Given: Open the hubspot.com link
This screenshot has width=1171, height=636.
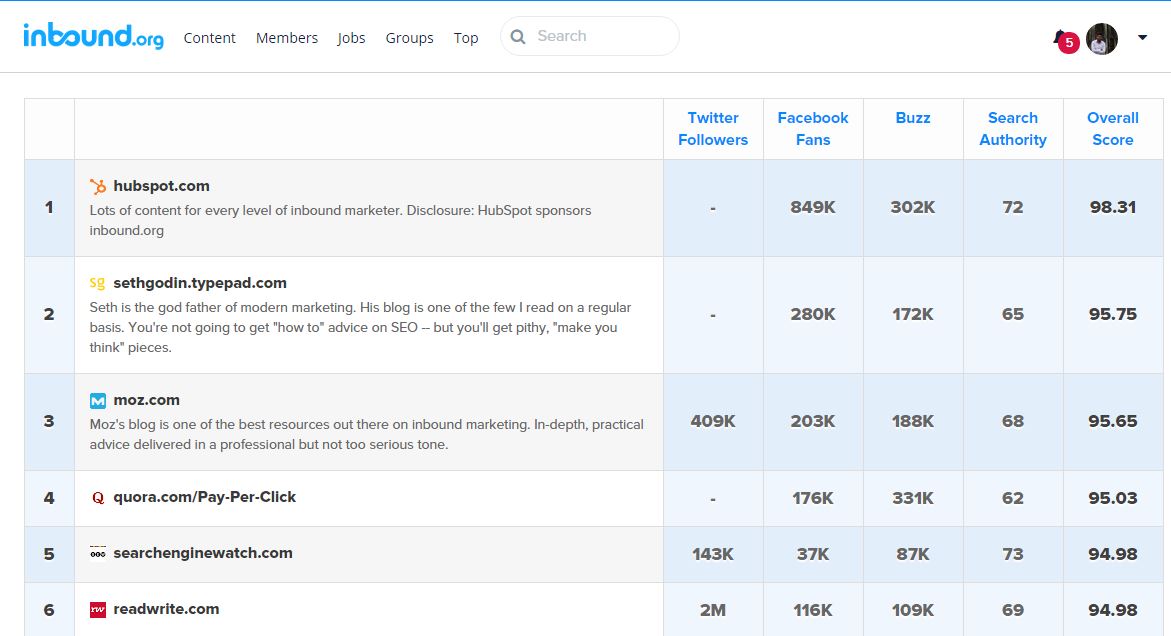Looking at the screenshot, I should tap(161, 186).
